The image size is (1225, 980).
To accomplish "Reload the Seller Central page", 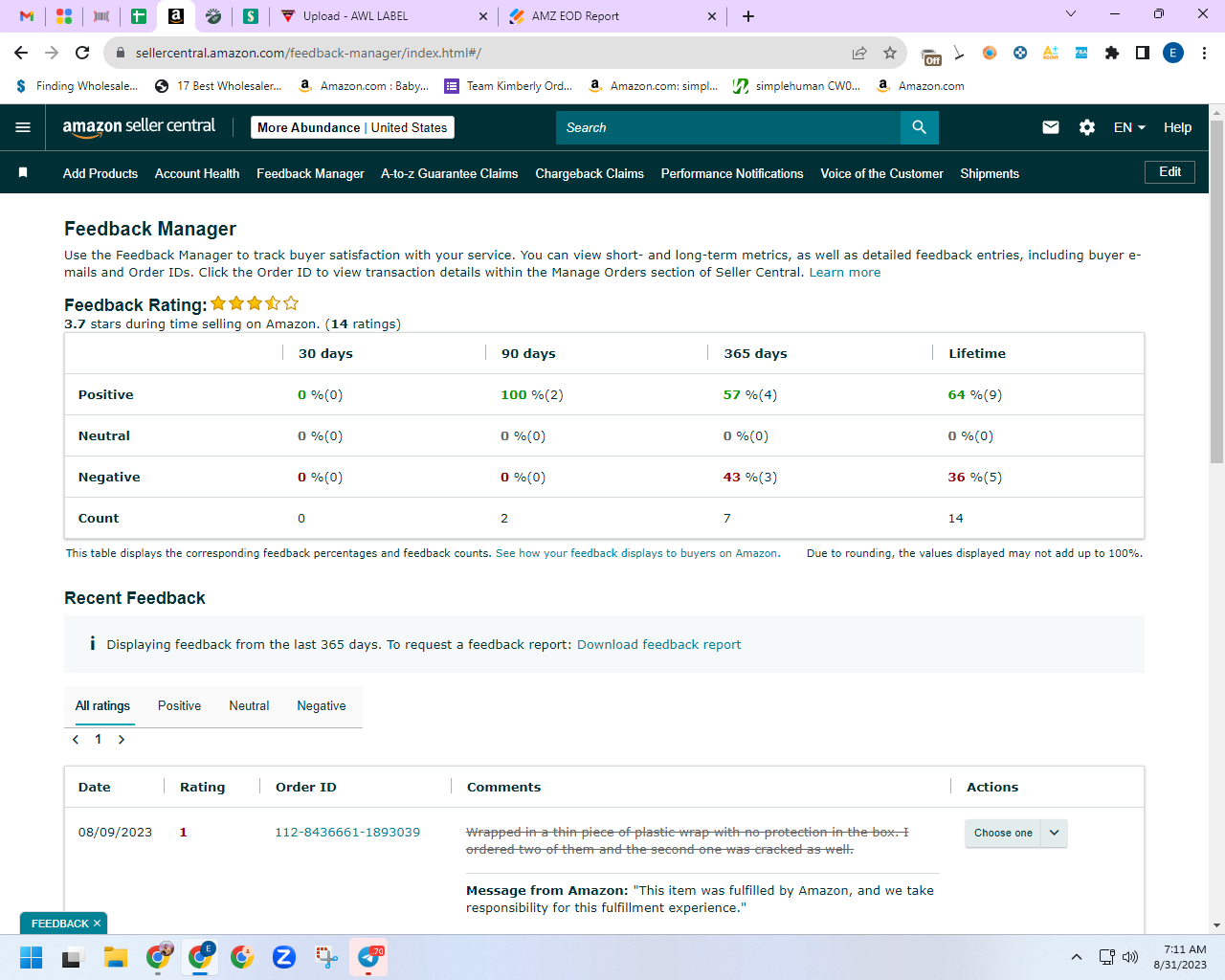I will click(82, 53).
